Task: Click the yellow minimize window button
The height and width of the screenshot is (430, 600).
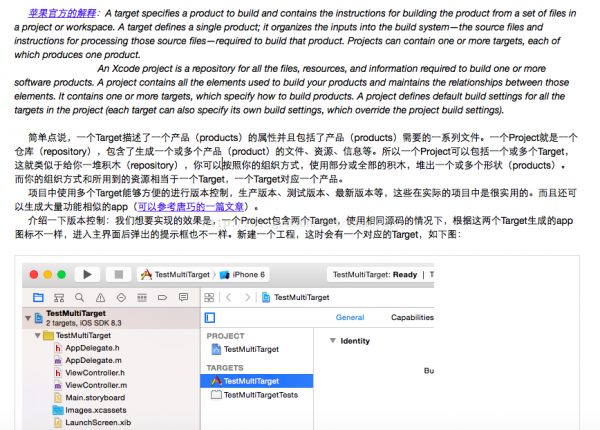Action: click(x=48, y=274)
